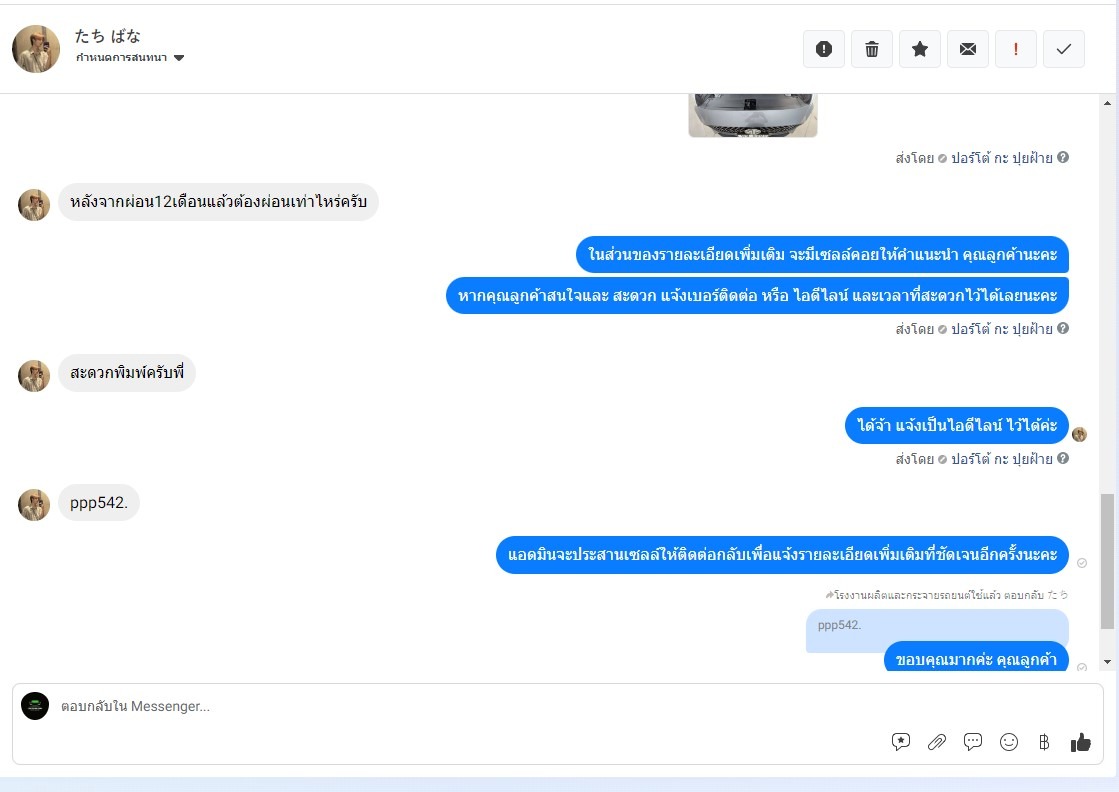The width and height of the screenshot is (1119, 792).
Task: Open the emoji picker
Action: click(1008, 742)
